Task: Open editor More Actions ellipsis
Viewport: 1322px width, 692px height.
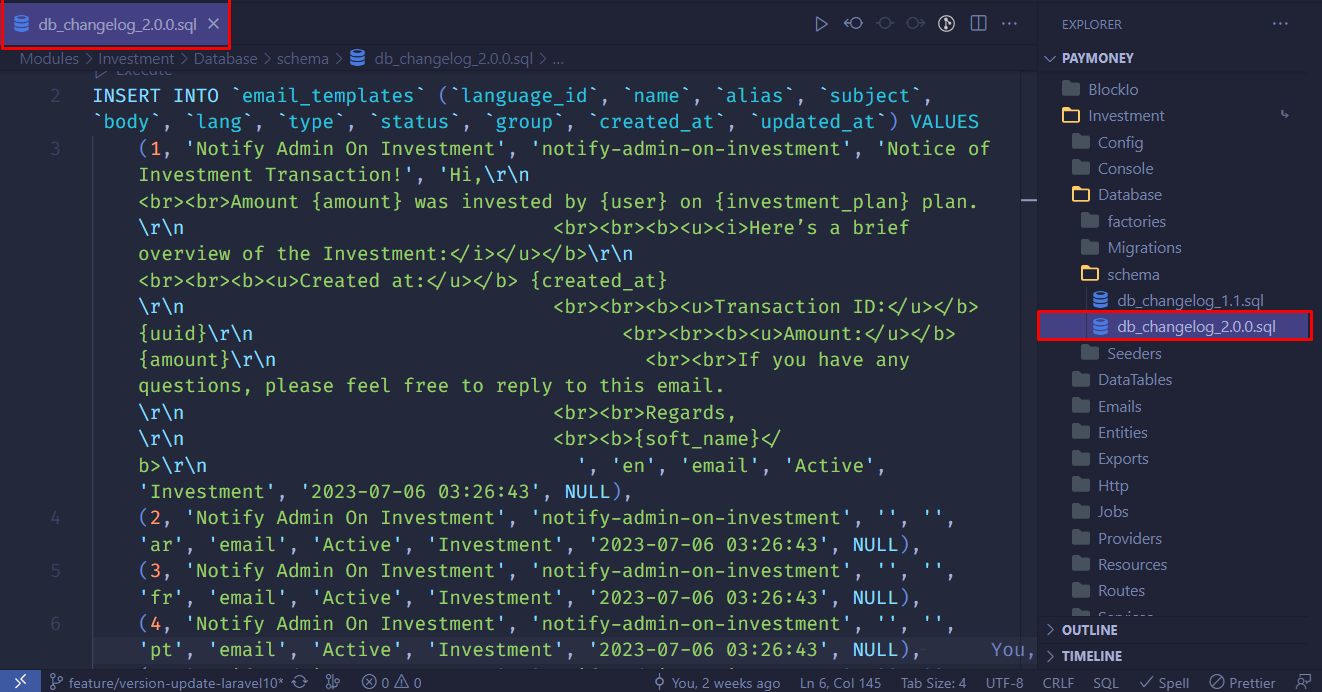Action: pos(1009,24)
